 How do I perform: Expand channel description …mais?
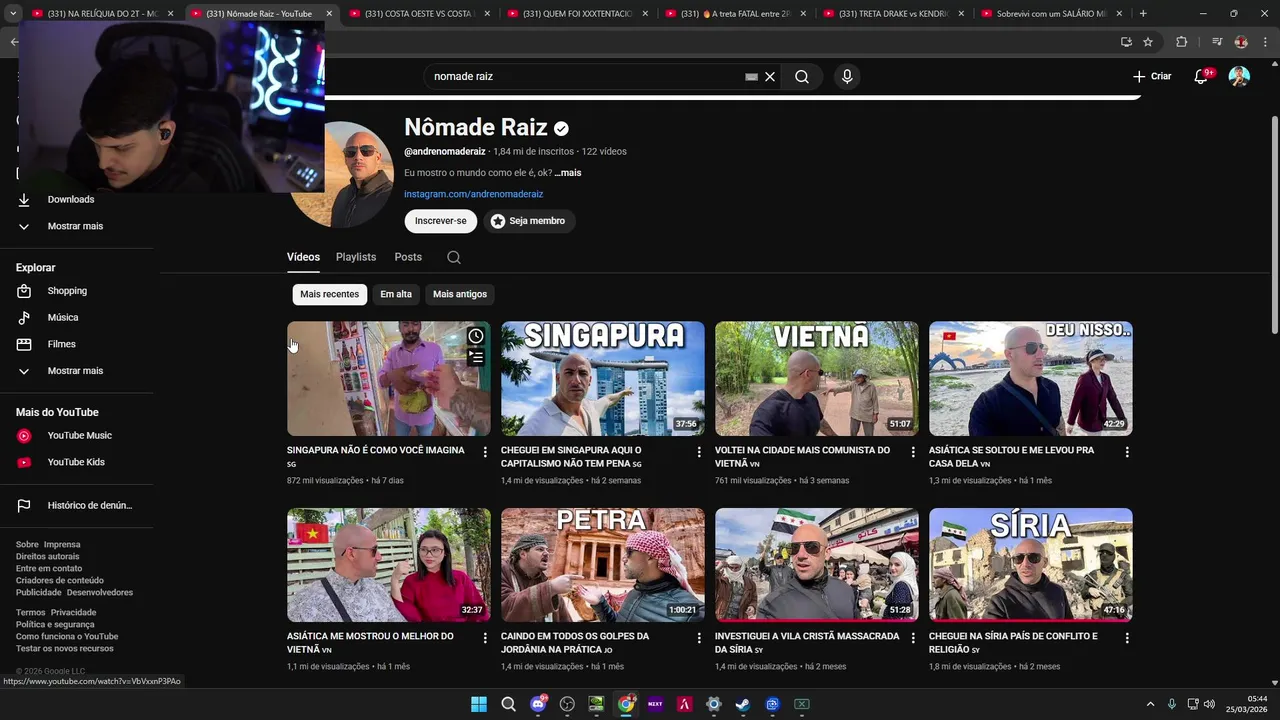(x=568, y=173)
